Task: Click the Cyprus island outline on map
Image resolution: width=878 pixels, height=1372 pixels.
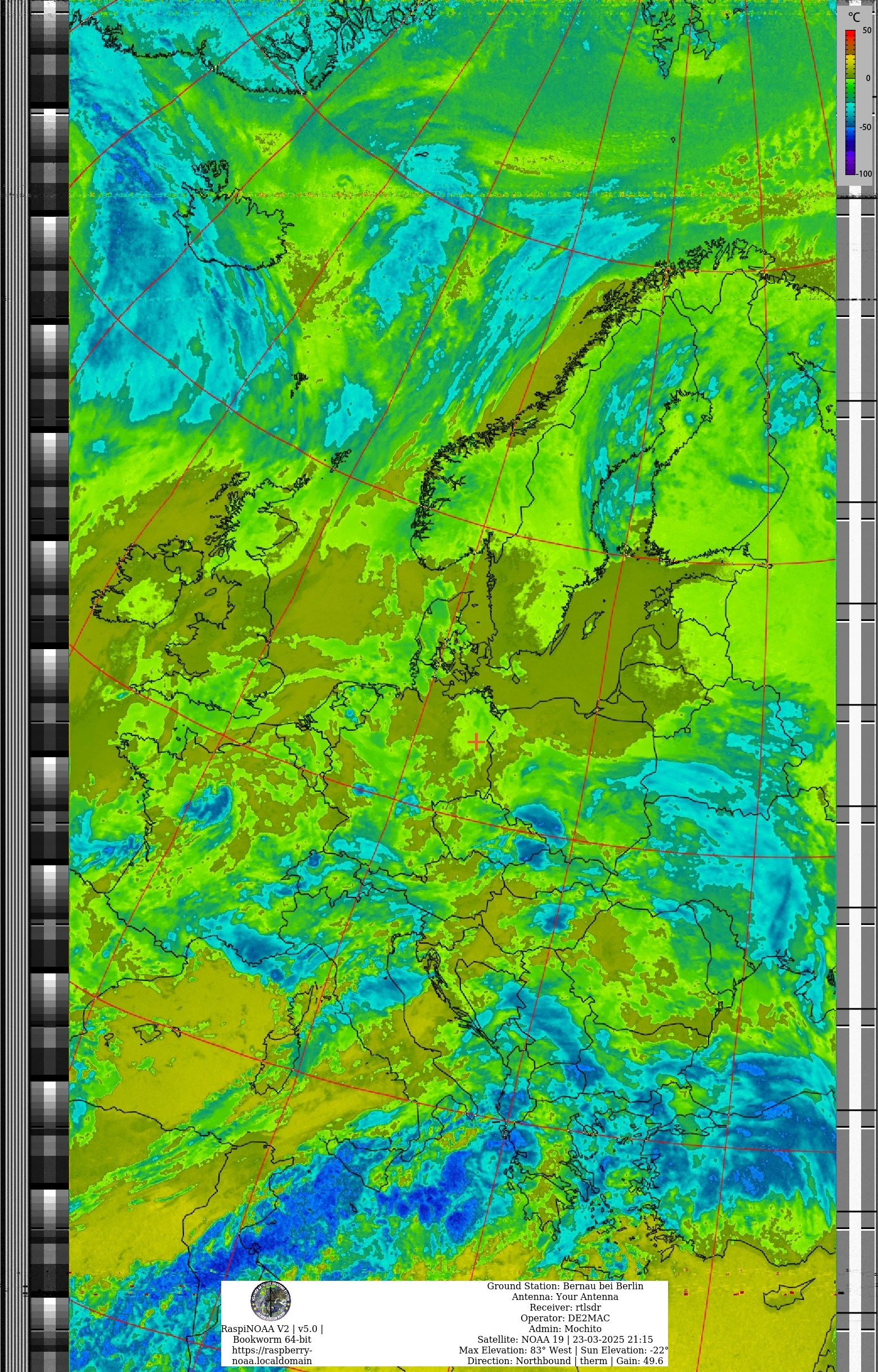Action: 790,1294
